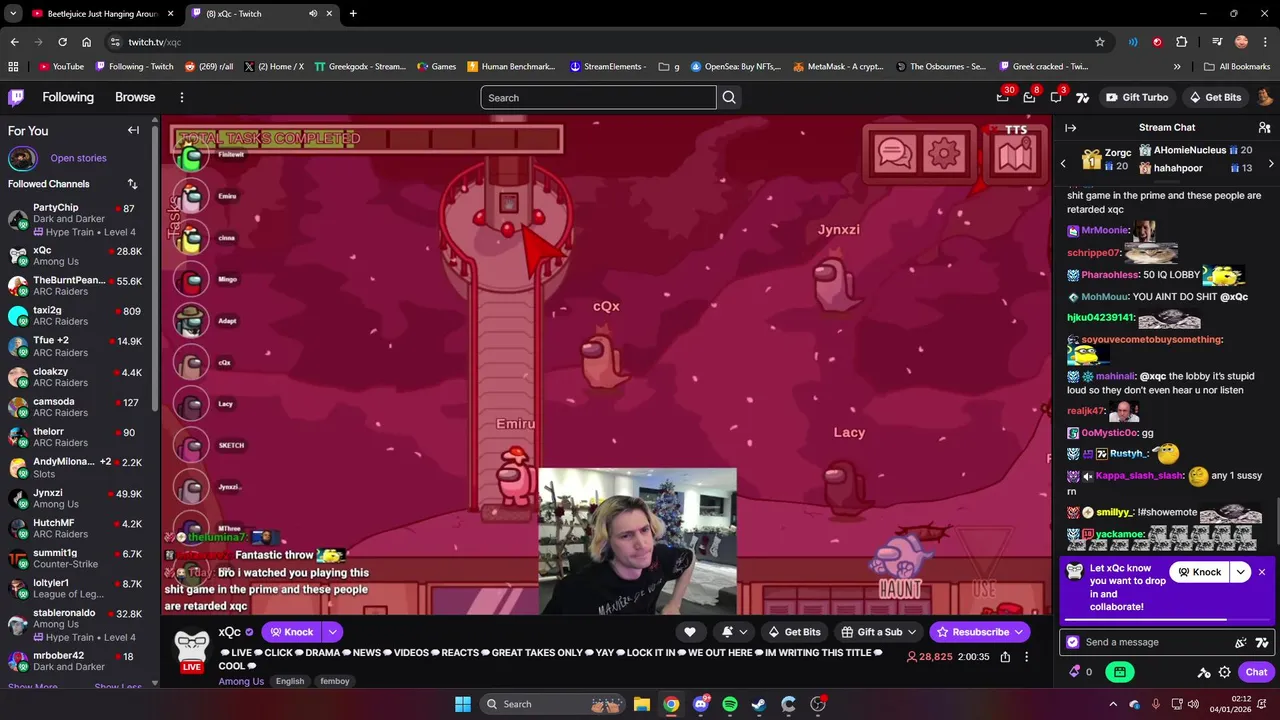Open chat settings gear icon
Screen dimensions: 1280x720
pyautogui.click(x=1224, y=672)
